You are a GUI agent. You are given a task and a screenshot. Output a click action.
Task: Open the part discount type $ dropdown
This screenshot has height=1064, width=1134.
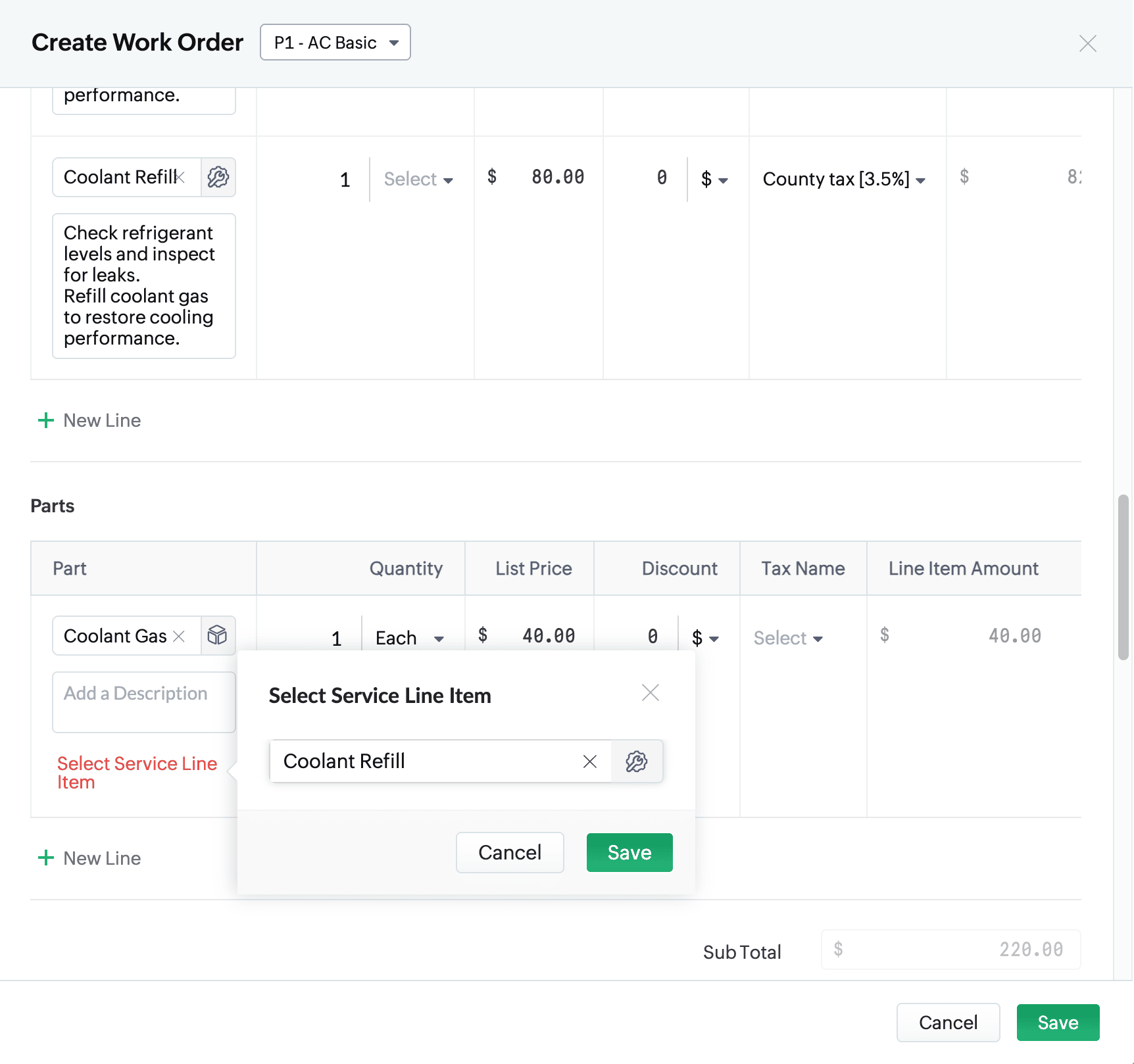705,638
